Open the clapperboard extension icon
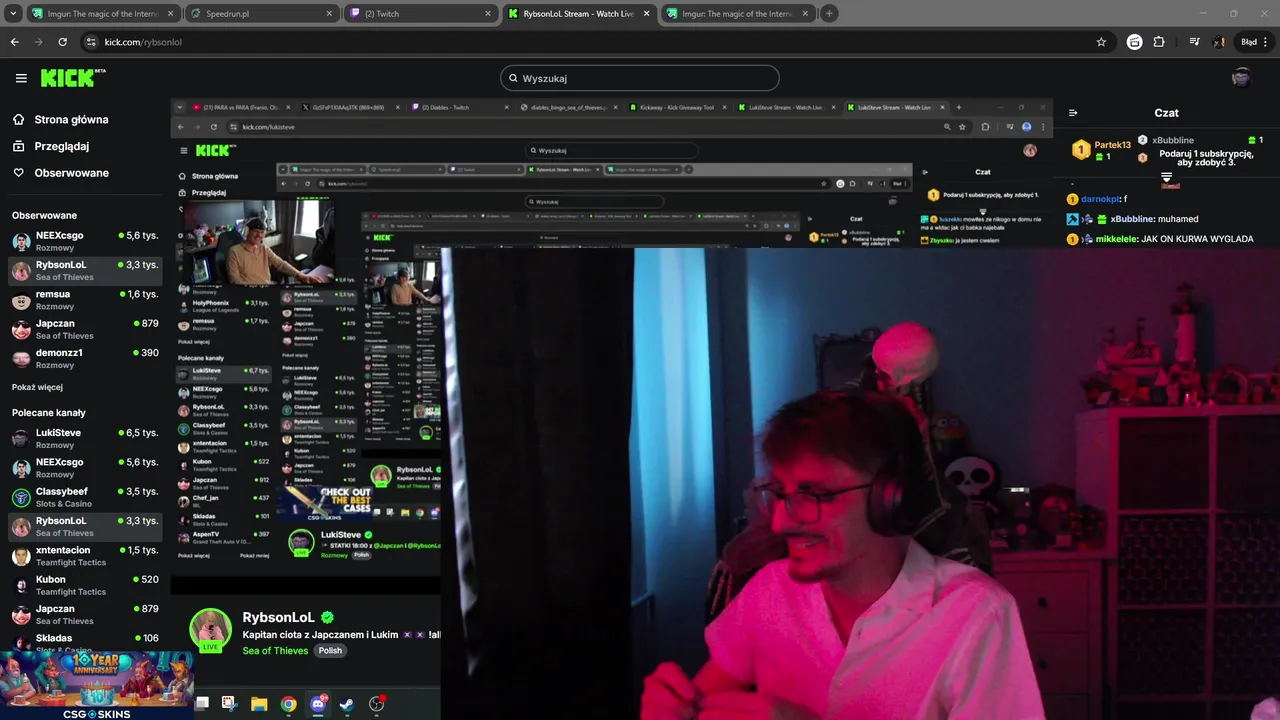1280x720 pixels. click(x=1134, y=42)
